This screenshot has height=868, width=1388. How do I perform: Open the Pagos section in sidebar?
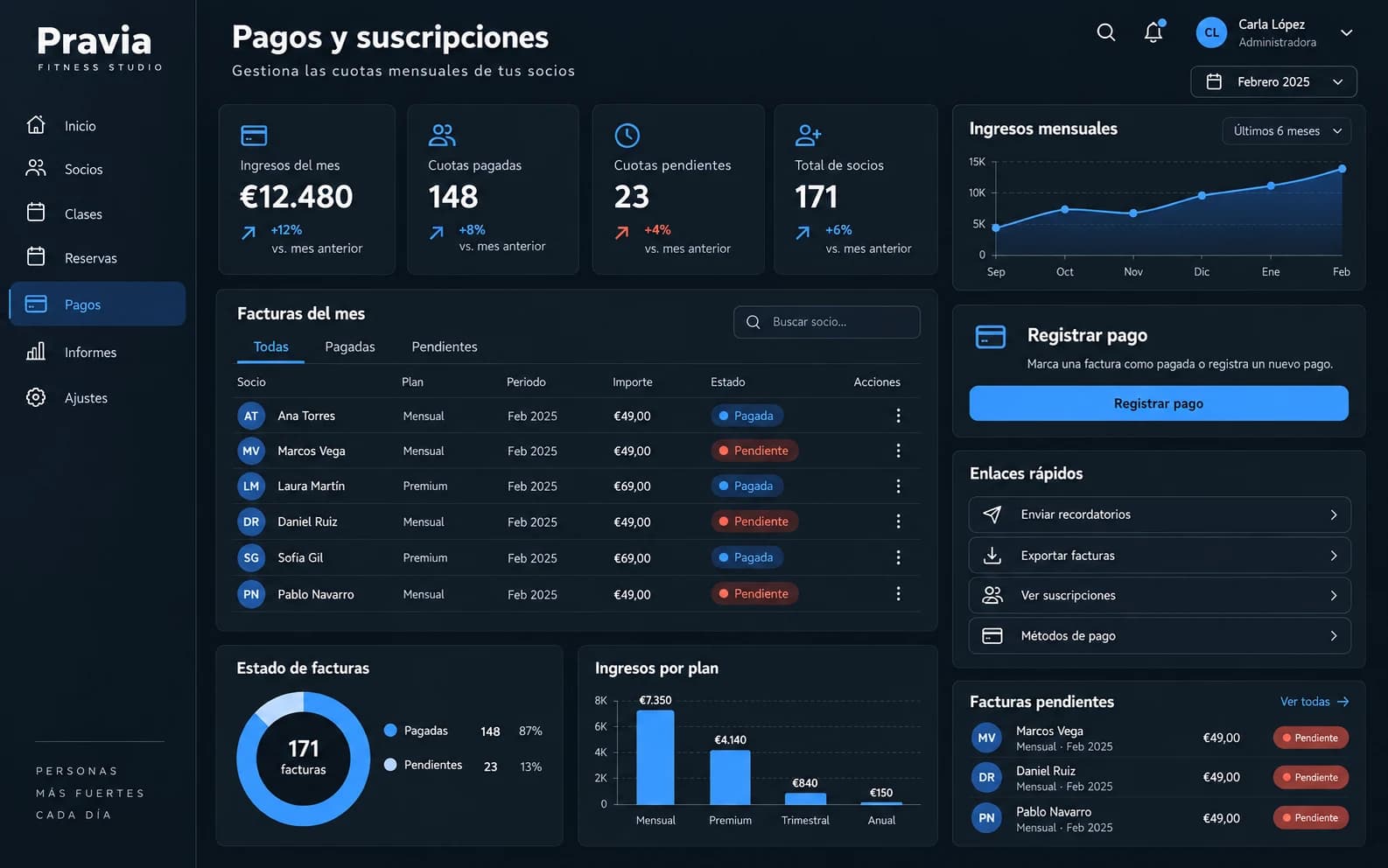[97, 304]
